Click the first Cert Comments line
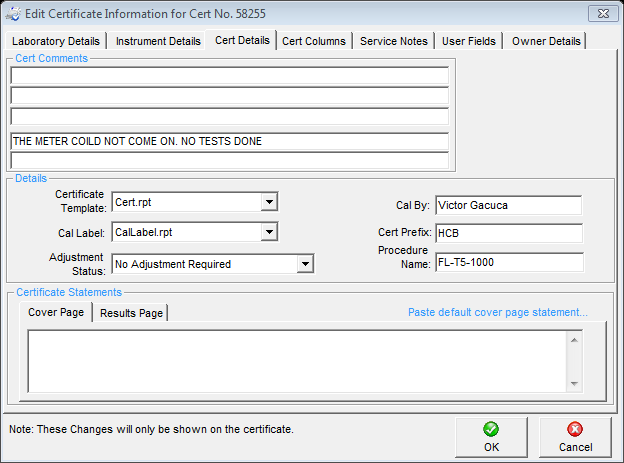The width and height of the screenshot is (624, 463). click(230, 75)
